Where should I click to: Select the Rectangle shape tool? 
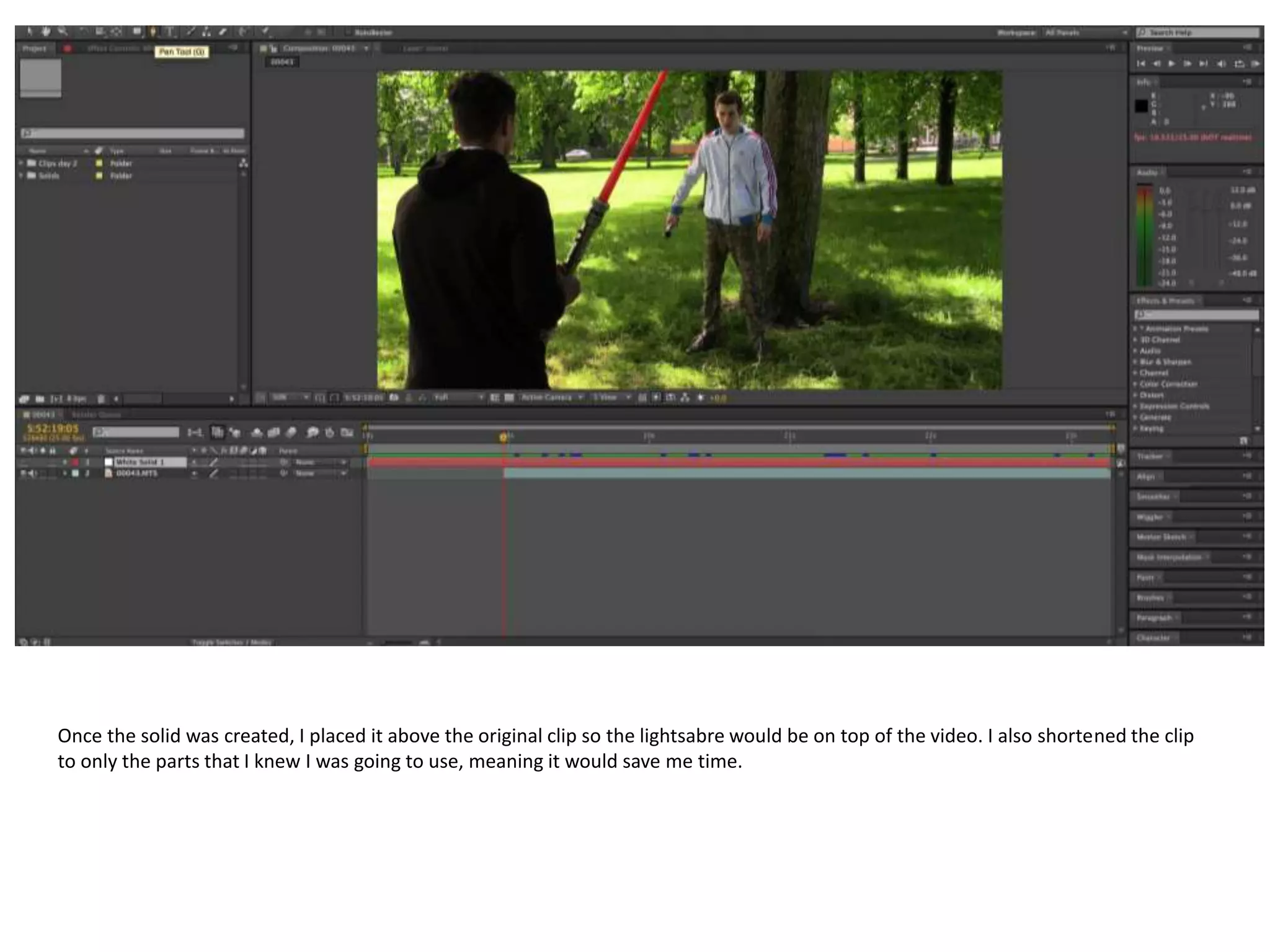point(137,32)
